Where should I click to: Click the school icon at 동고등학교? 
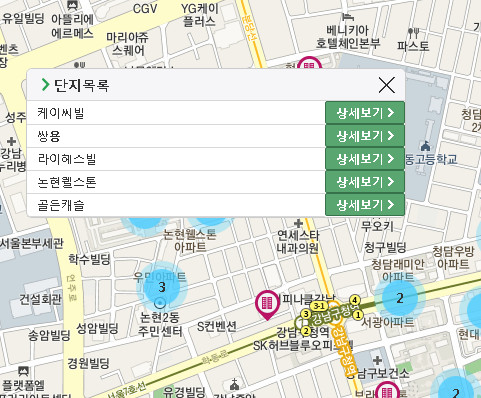(x=425, y=146)
